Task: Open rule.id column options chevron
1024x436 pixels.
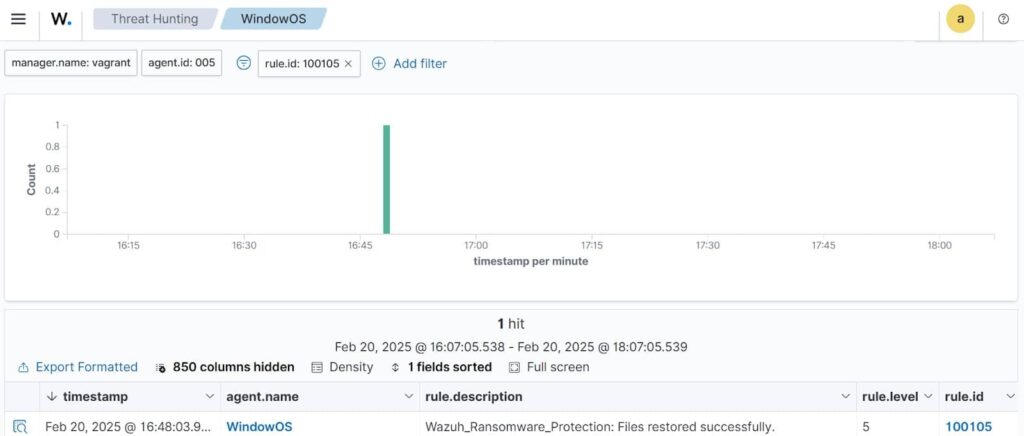Action: 1010,396
